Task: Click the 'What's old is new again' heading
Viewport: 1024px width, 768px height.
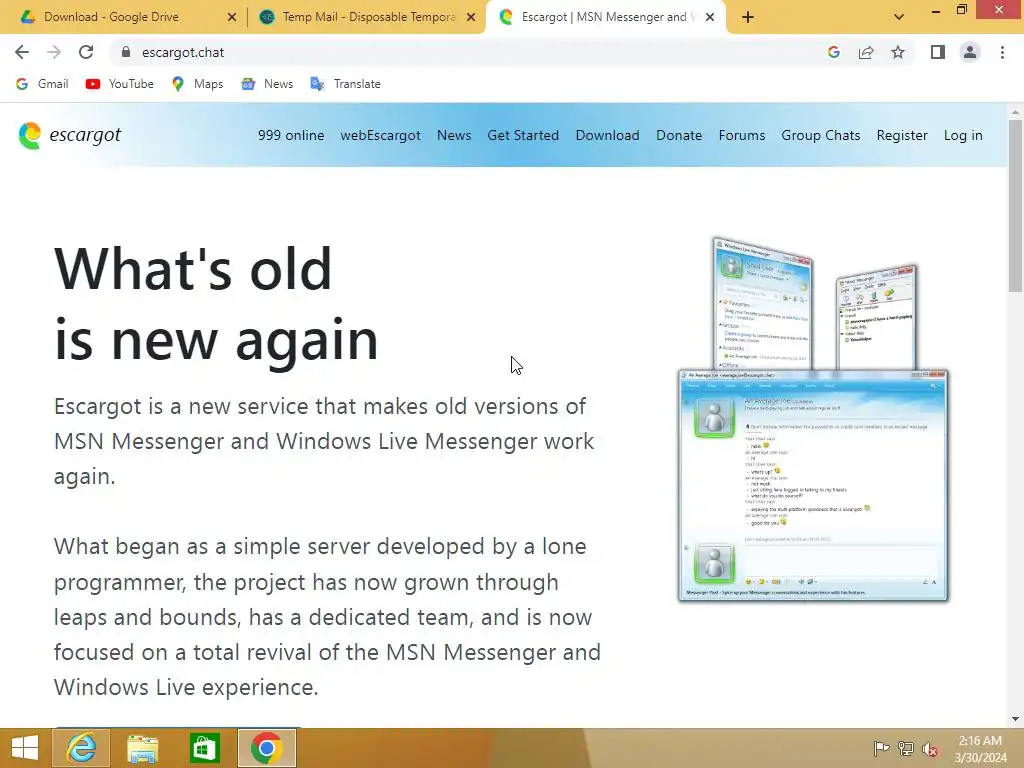Action: coord(216,304)
